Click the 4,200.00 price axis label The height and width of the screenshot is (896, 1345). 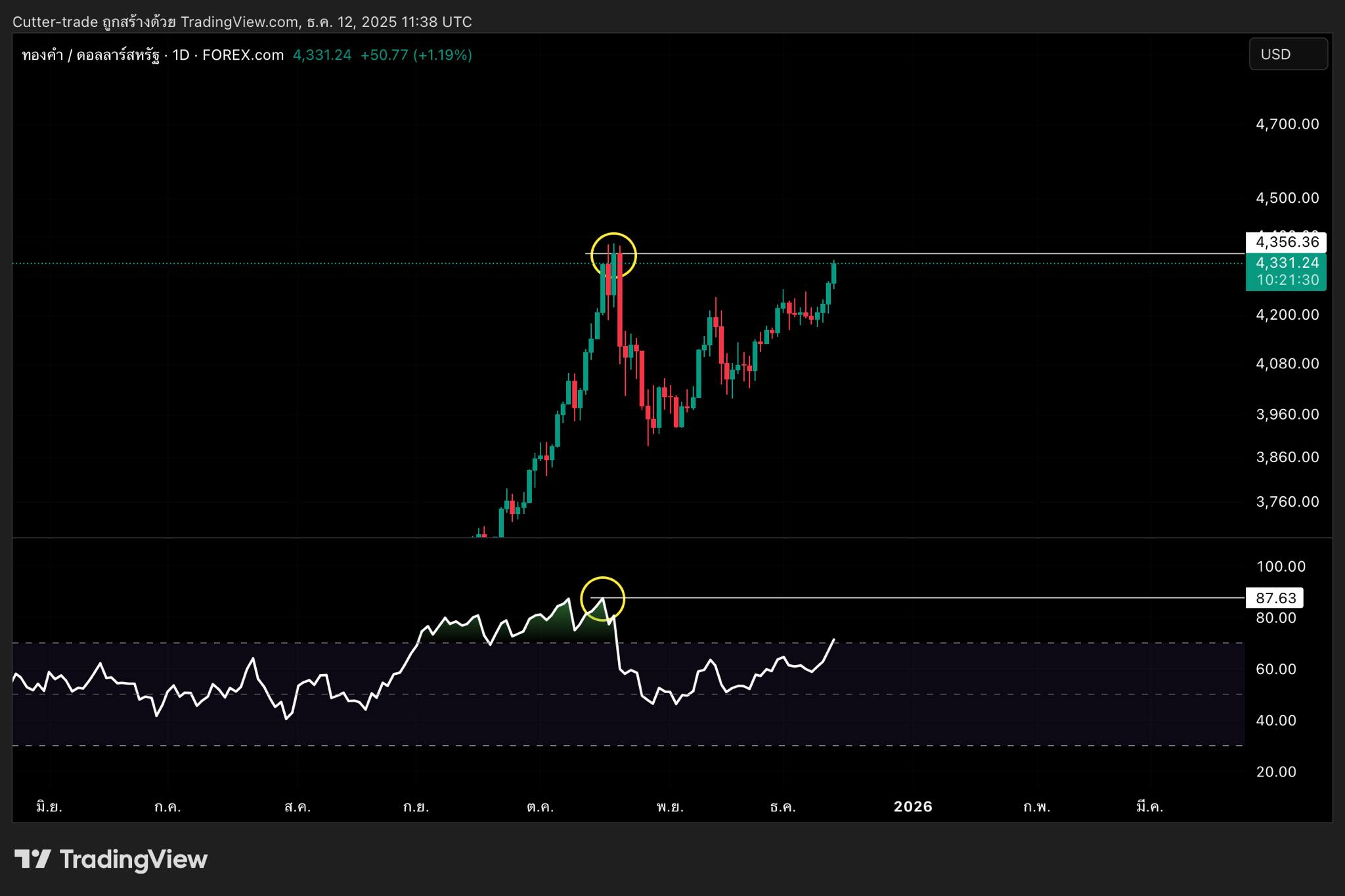point(1287,314)
